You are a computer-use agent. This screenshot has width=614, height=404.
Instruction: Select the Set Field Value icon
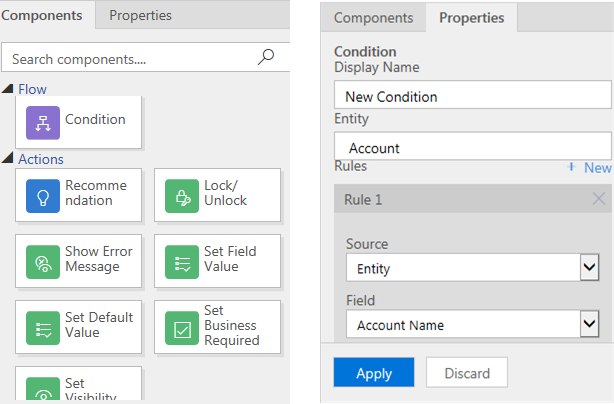tap(182, 260)
